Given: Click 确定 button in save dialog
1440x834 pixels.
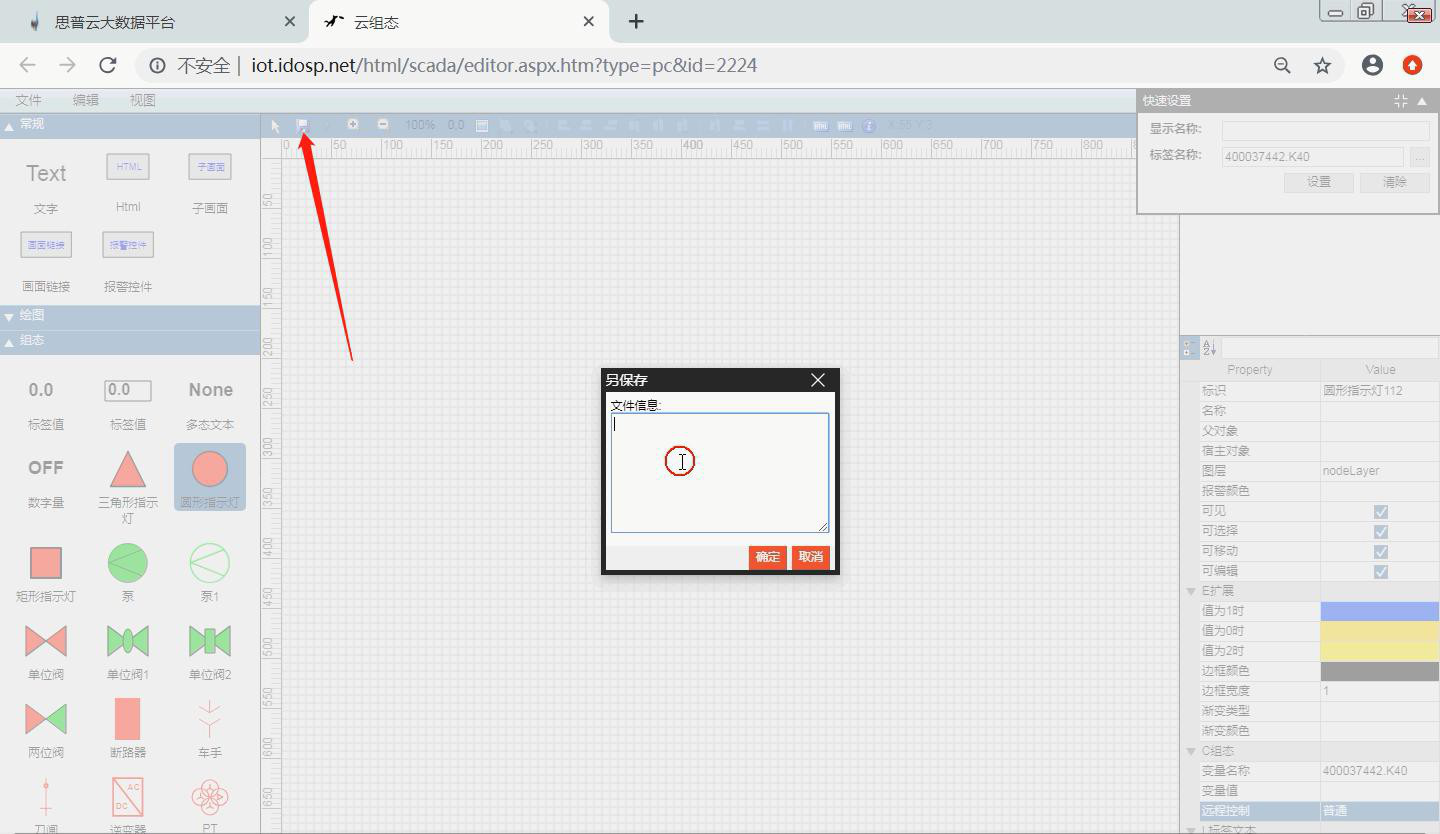Looking at the screenshot, I should [767, 557].
